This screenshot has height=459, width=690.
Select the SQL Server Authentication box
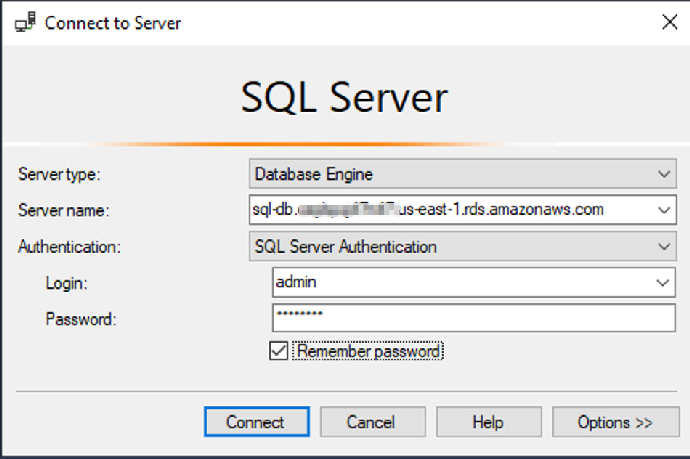tap(450, 246)
